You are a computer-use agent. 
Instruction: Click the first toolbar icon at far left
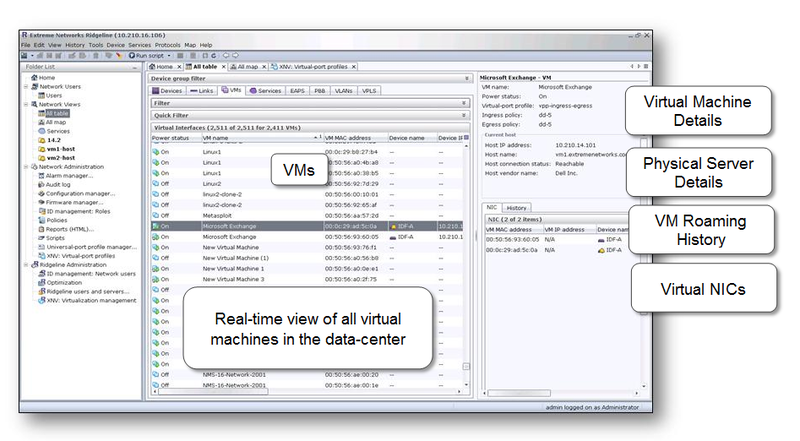[x=24, y=56]
